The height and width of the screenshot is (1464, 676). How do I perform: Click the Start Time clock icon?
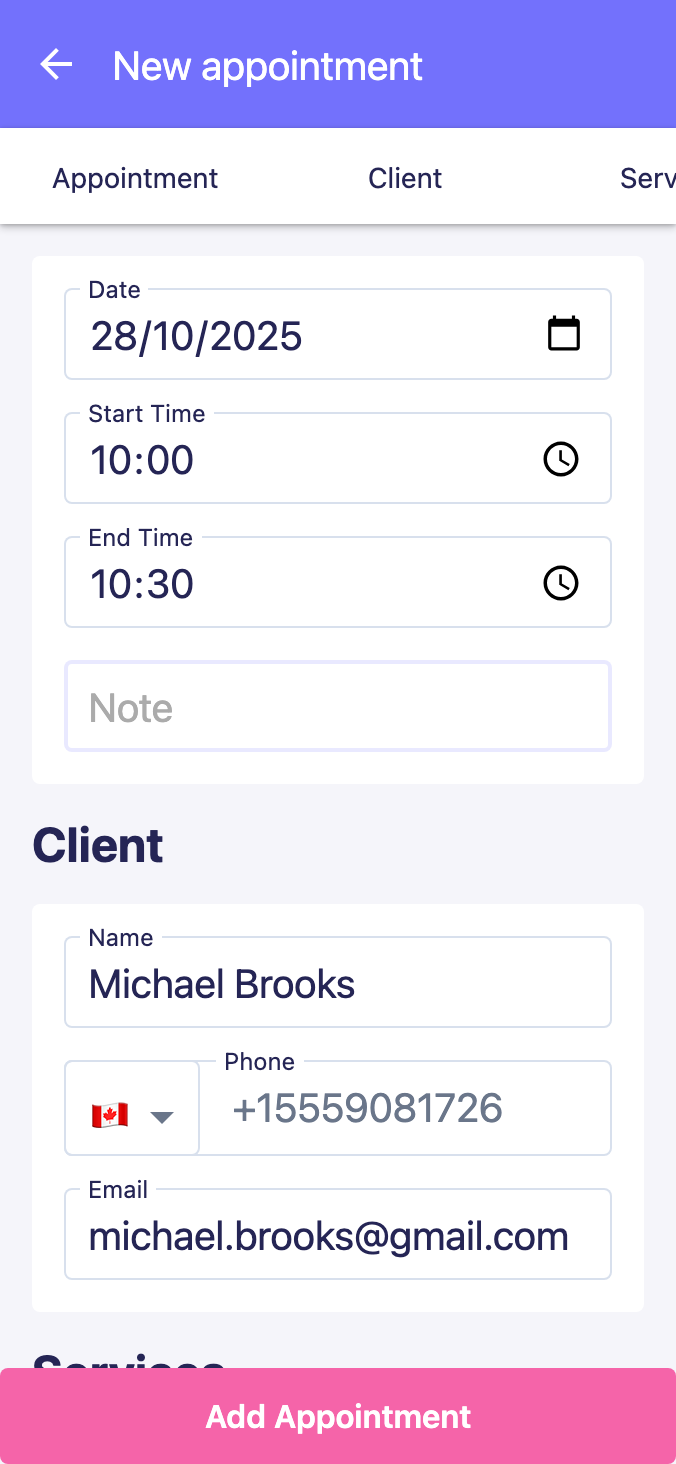pos(560,459)
